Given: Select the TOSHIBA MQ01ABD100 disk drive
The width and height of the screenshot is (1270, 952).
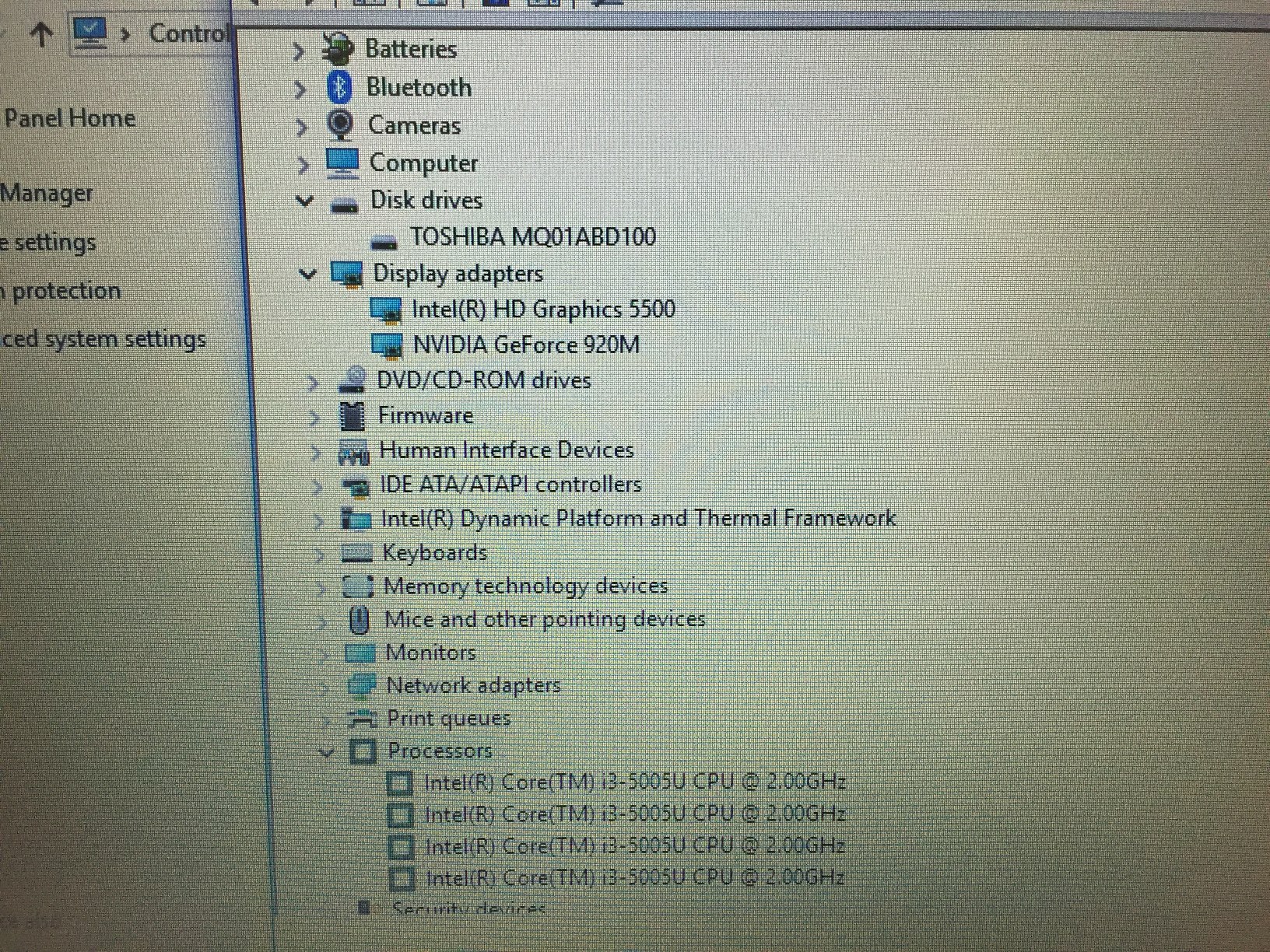Looking at the screenshot, I should tap(532, 236).
